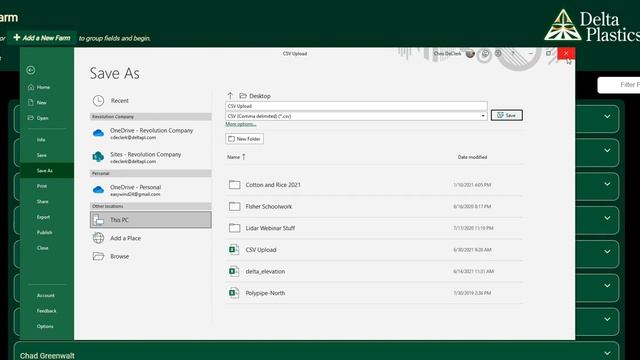
Task: Show Recent locations
Action: pyautogui.click(x=151, y=100)
